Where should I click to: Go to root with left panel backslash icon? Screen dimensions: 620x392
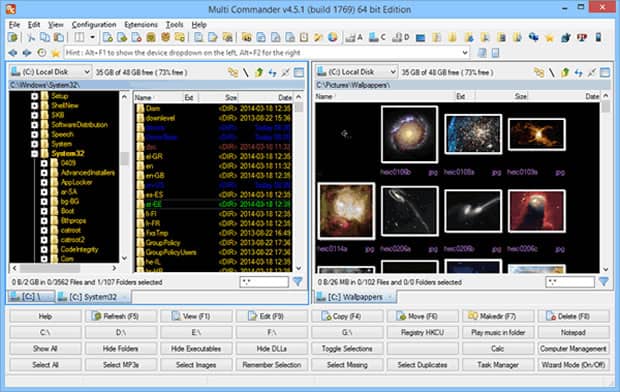tap(246, 72)
